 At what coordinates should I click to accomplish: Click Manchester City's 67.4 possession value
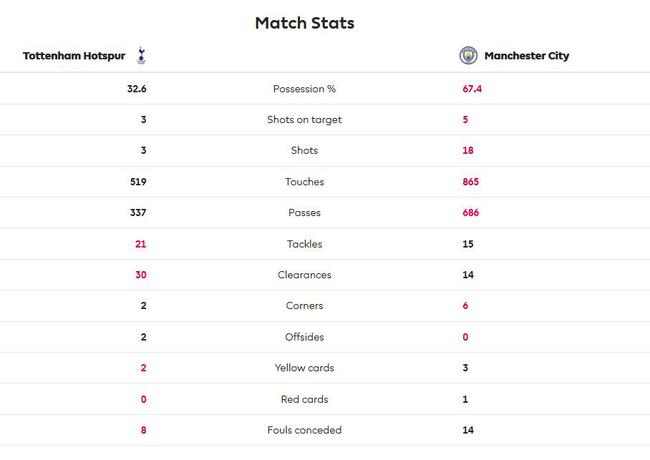click(472, 89)
